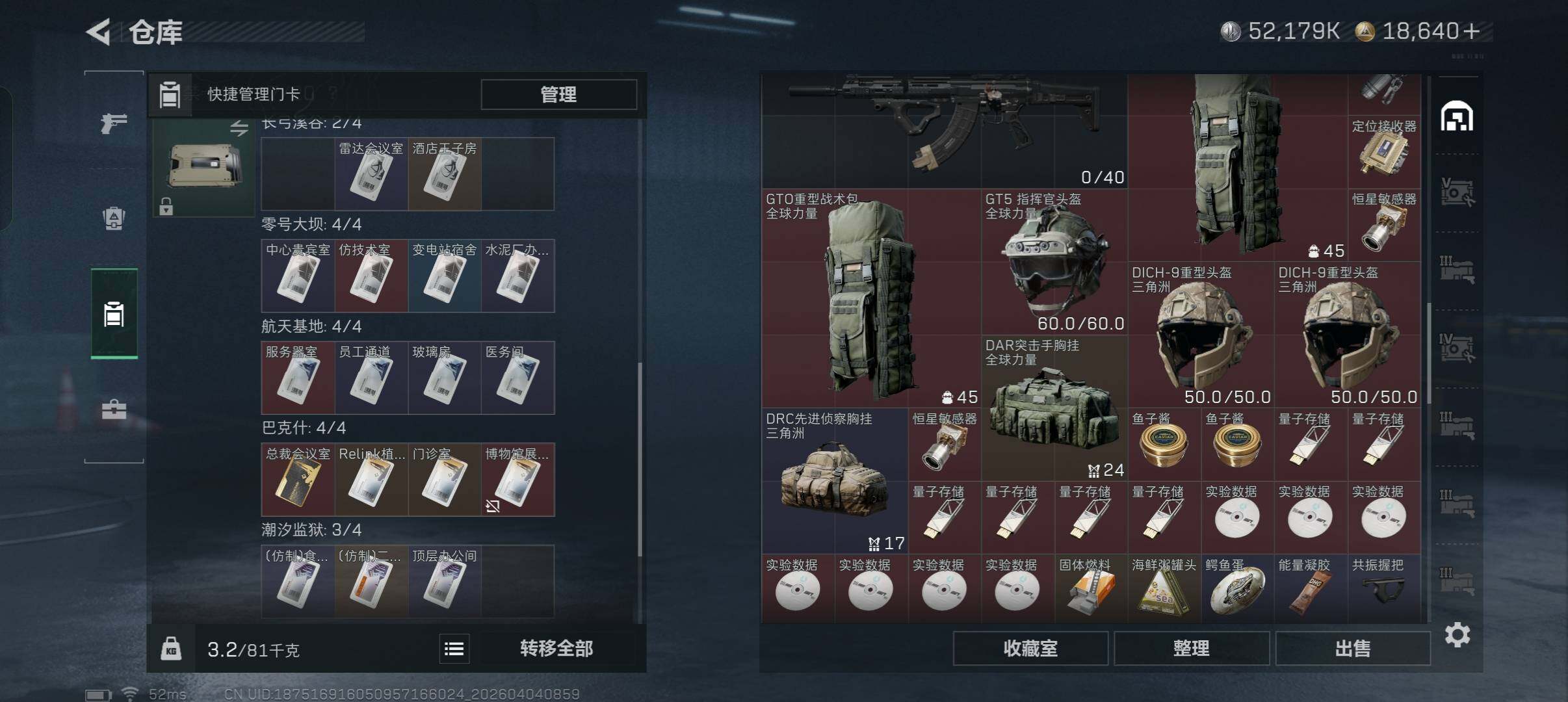Click the swap arrows above card case
Image resolution: width=1568 pixels, height=702 pixels.
pos(239,128)
